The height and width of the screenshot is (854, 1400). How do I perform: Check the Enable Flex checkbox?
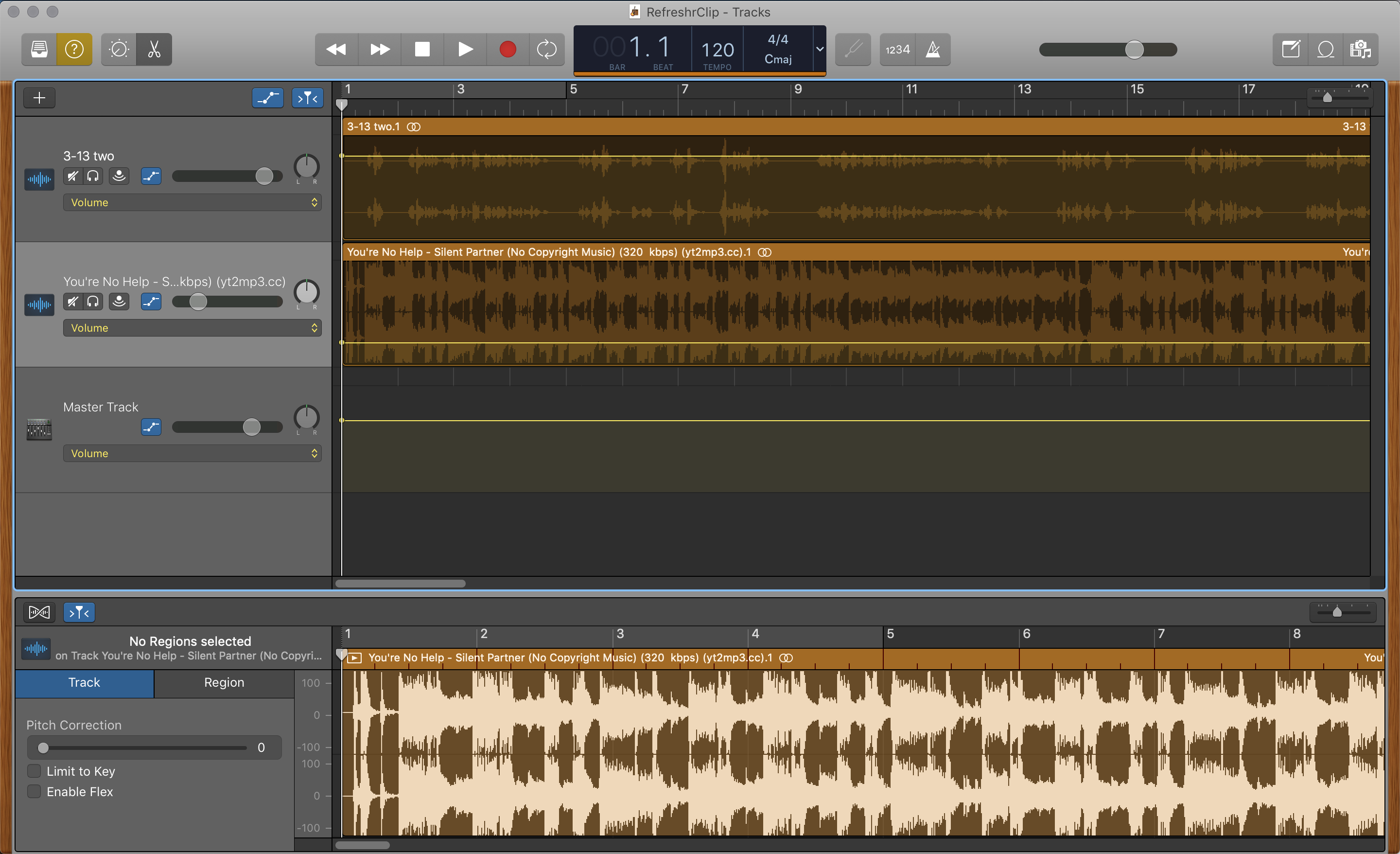[34, 791]
